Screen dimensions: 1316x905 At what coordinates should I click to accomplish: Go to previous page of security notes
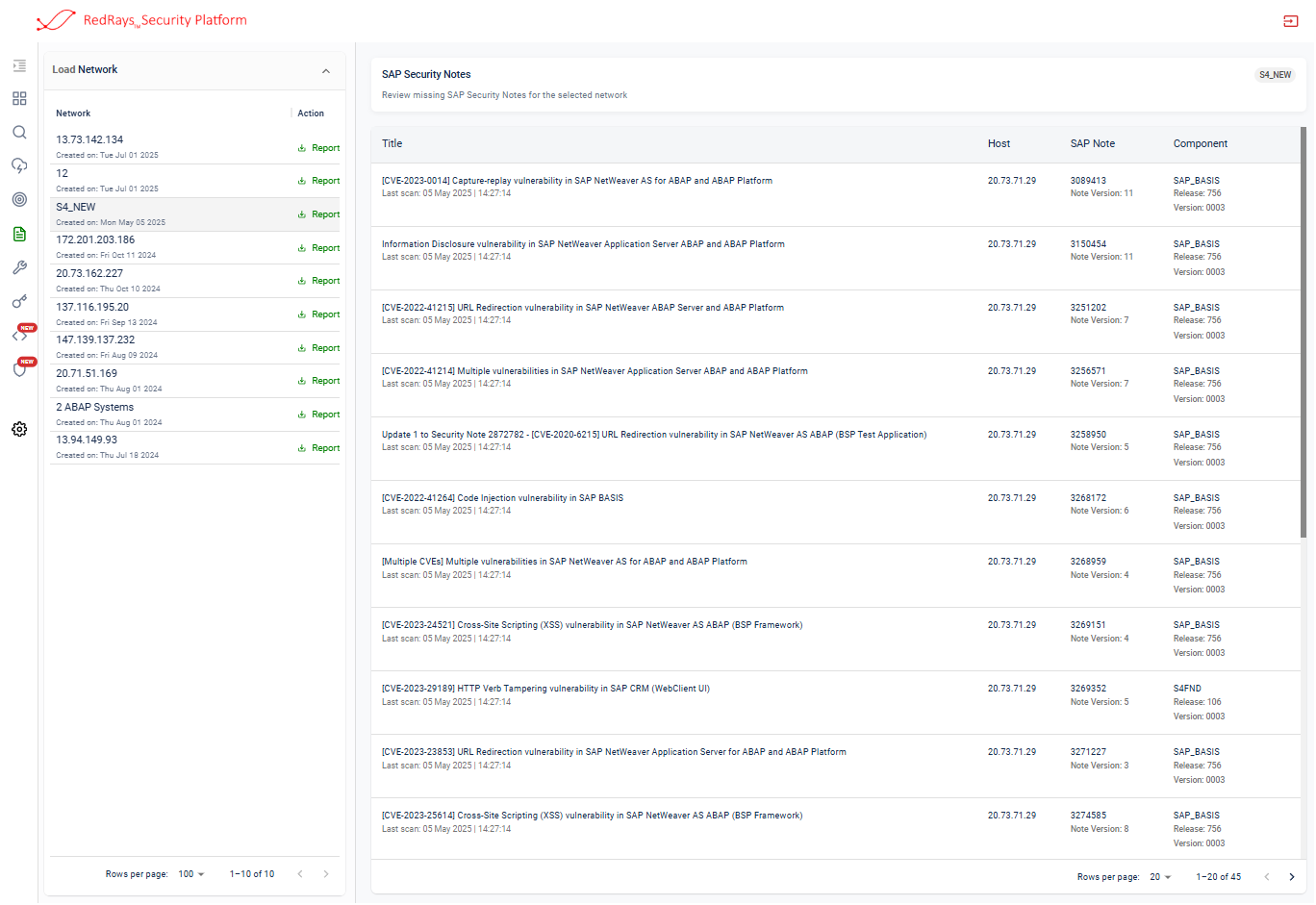(1267, 877)
